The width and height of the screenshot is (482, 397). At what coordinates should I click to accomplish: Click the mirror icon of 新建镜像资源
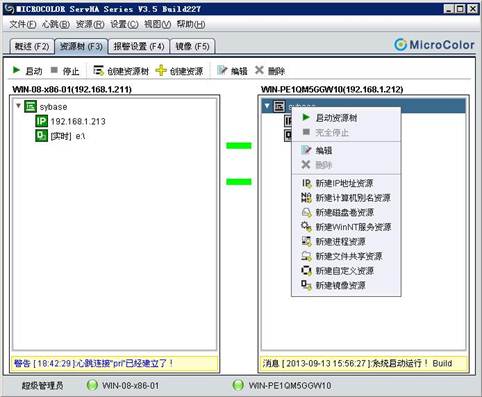click(306, 285)
